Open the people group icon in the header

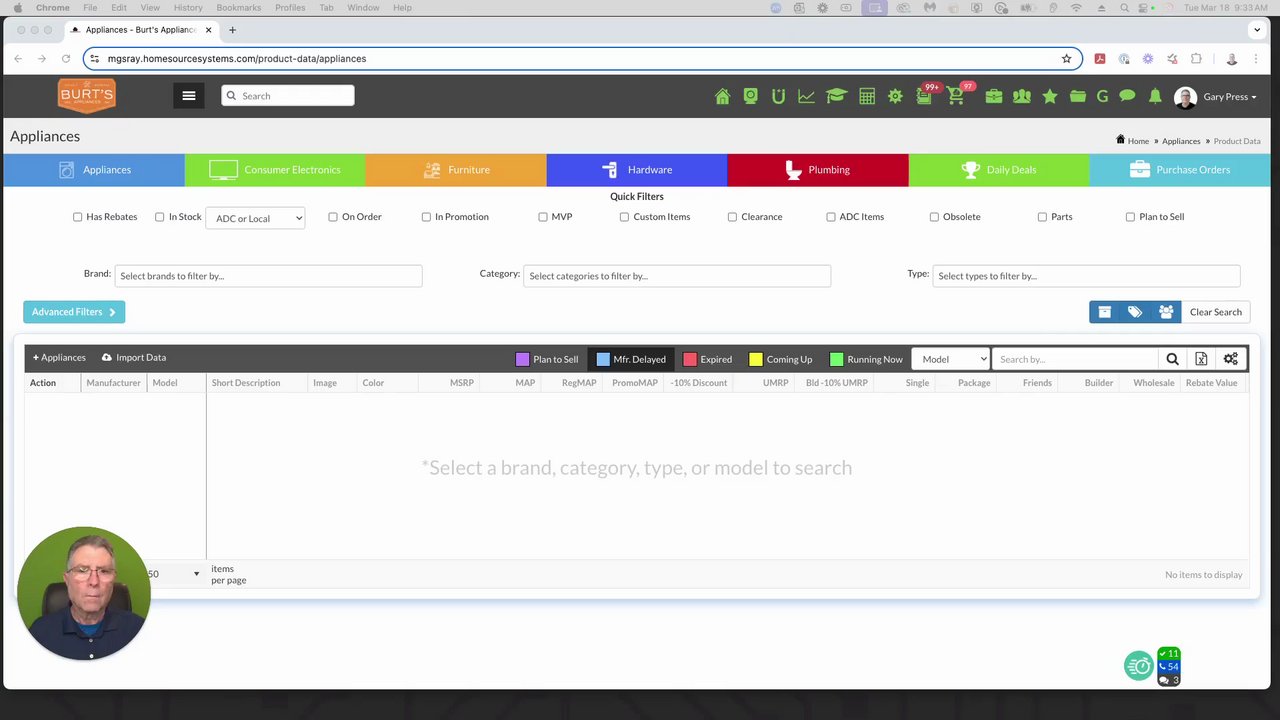click(1021, 96)
